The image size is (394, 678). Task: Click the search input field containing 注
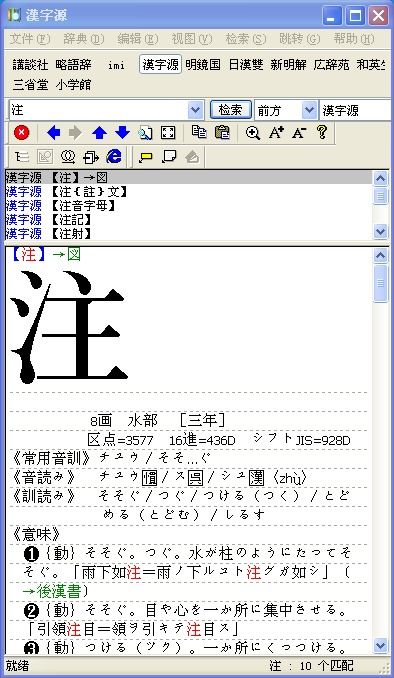99,111
